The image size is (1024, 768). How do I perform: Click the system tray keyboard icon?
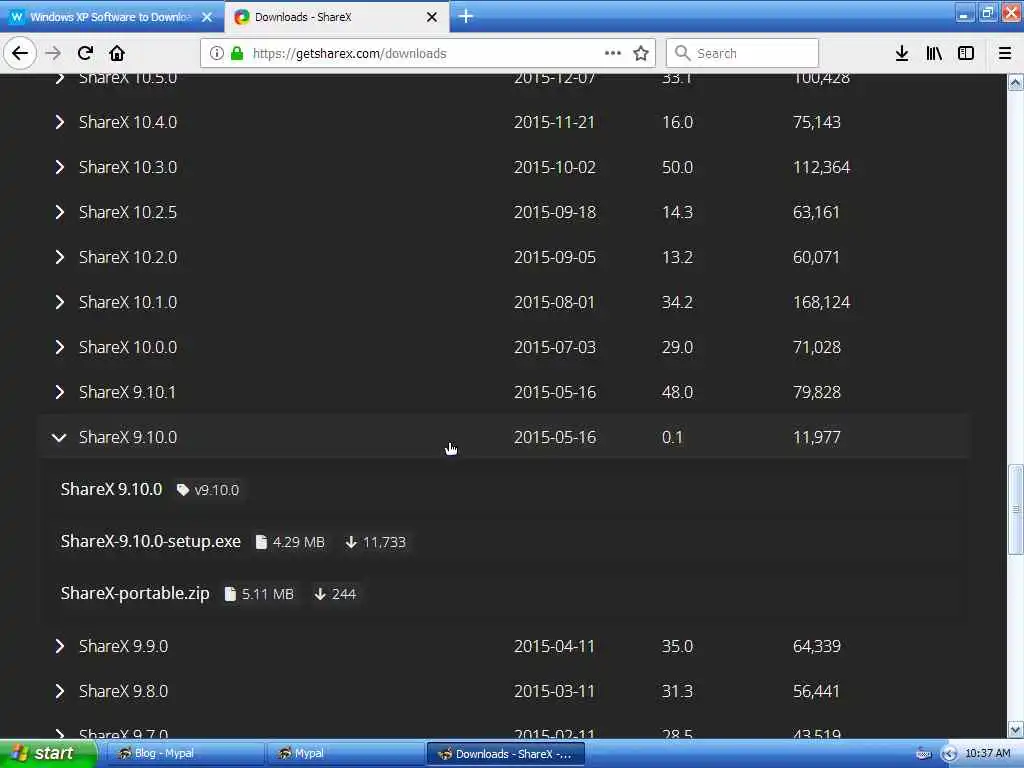[923, 754]
